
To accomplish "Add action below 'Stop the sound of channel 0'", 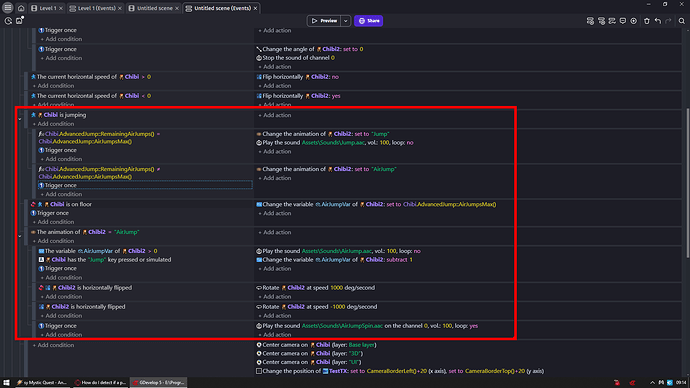I will 275,67.
